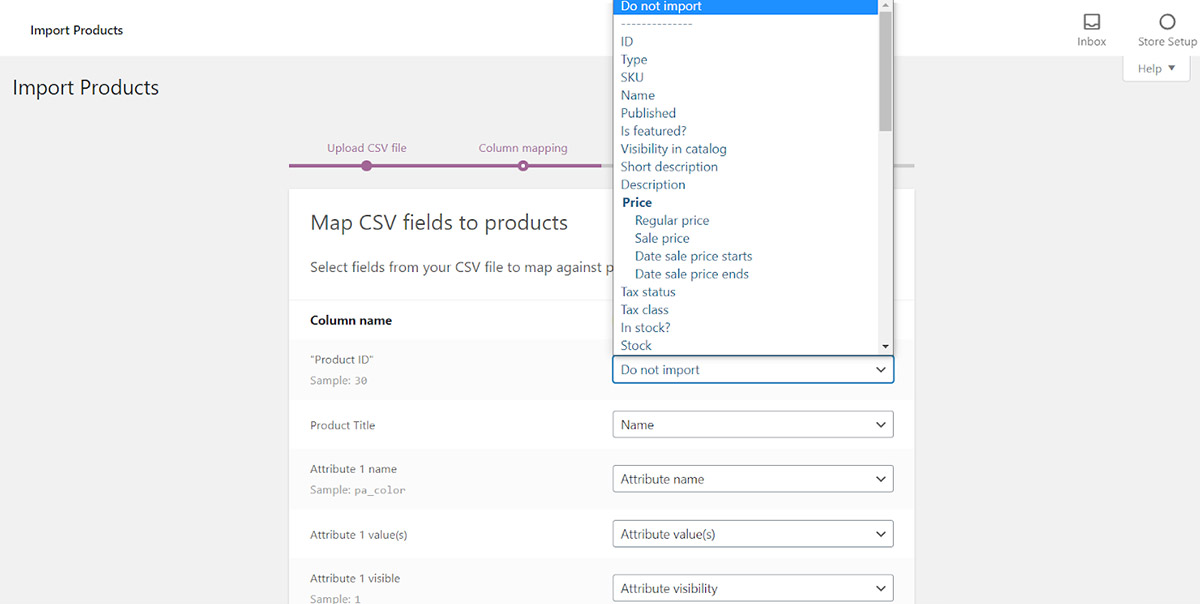The image size is (1200, 604).
Task: Expand the Attribute value(s) dropdown
Action: [752, 534]
